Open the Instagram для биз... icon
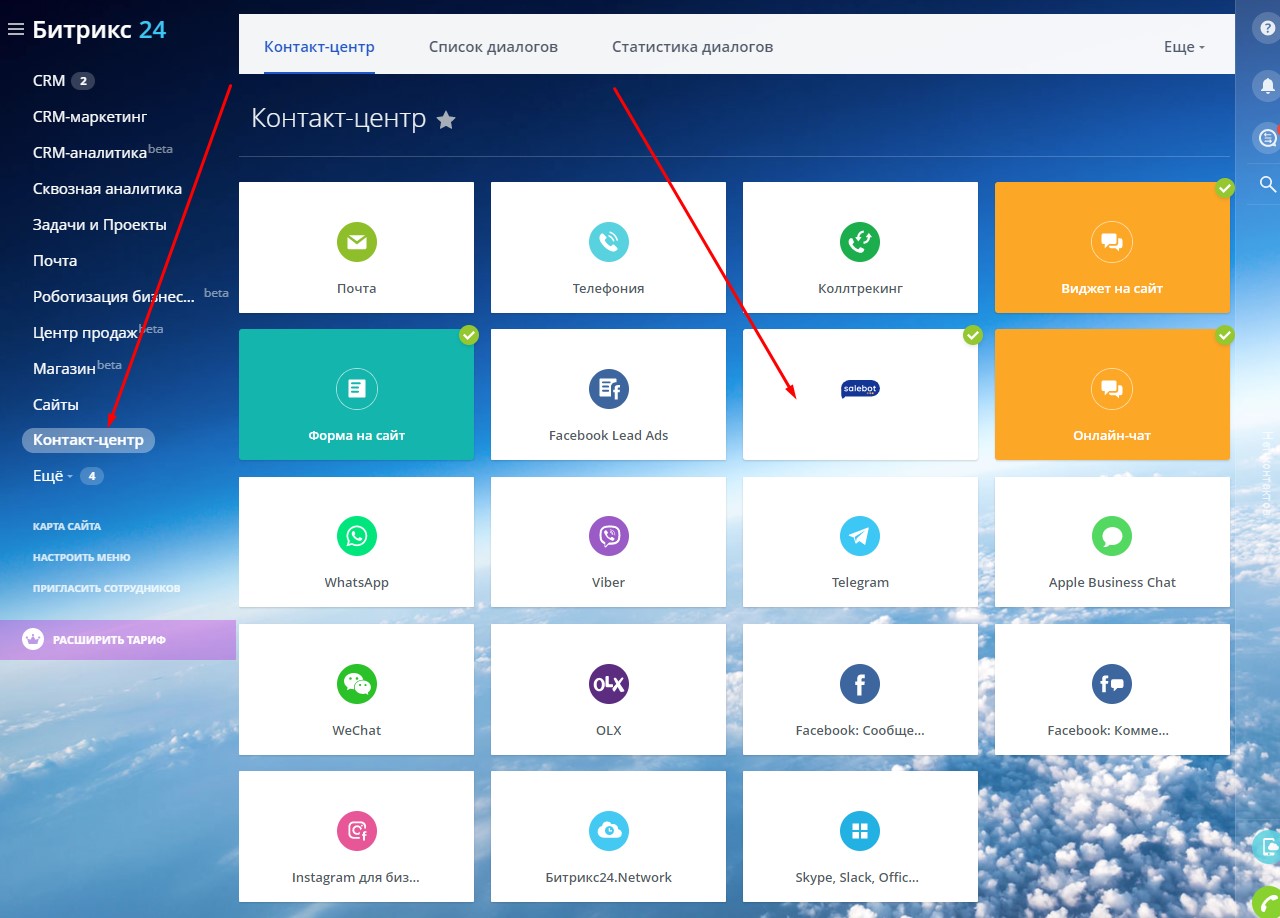1280x918 pixels. click(357, 831)
